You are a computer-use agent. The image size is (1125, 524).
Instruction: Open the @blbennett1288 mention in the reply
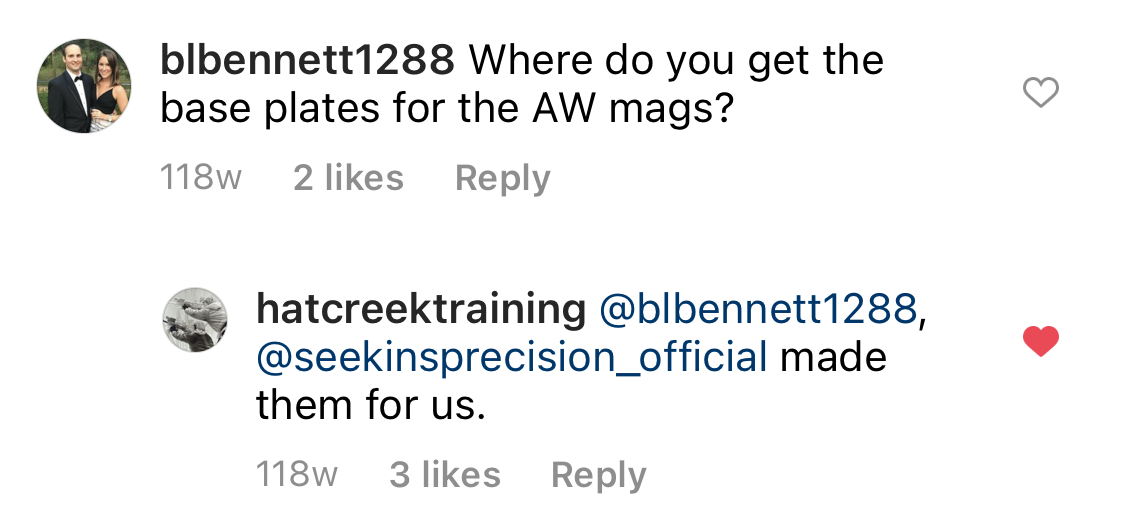pos(757,309)
